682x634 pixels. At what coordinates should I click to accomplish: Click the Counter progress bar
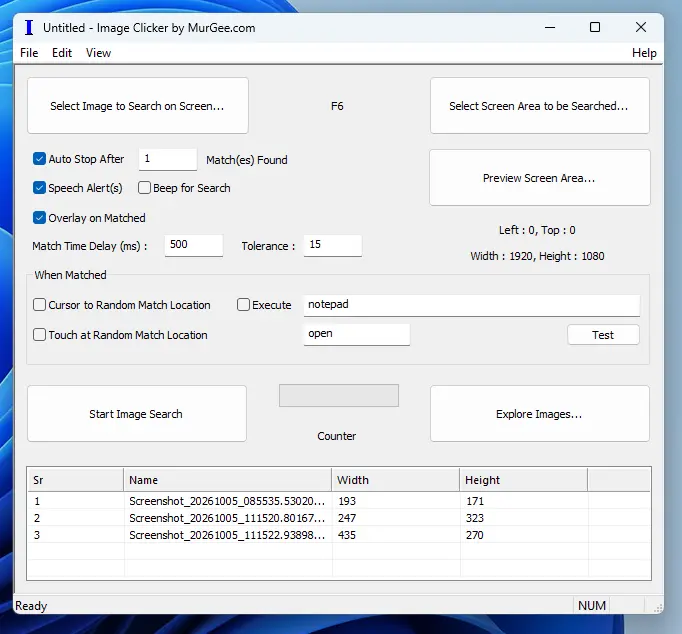339,395
